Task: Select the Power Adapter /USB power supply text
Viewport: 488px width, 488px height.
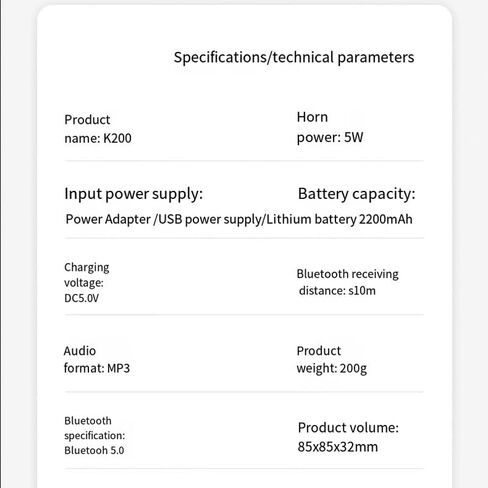Action: point(164,219)
